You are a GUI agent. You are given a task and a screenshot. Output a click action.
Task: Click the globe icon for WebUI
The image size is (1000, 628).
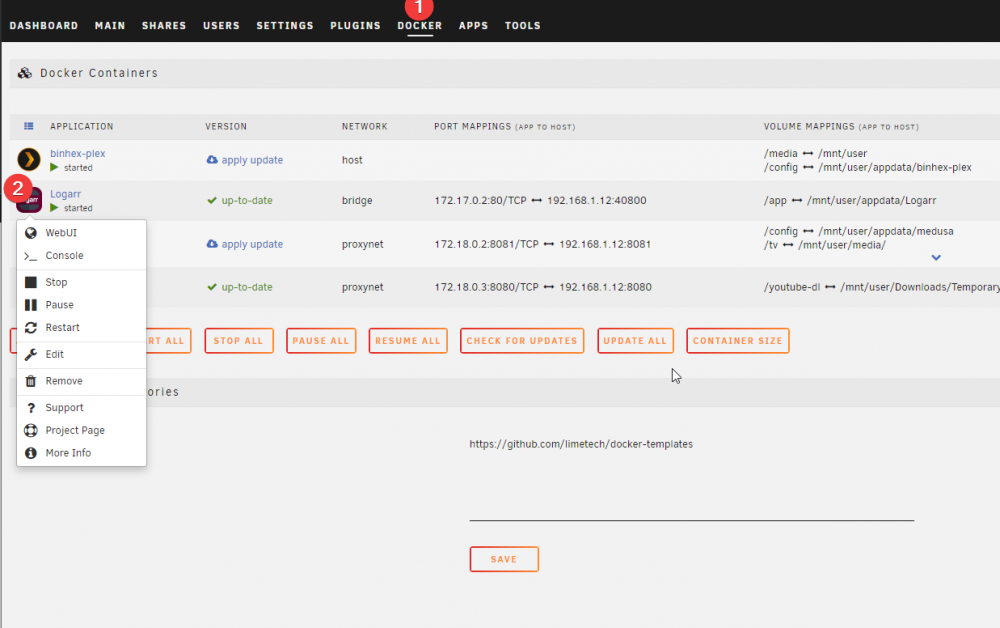[31, 233]
